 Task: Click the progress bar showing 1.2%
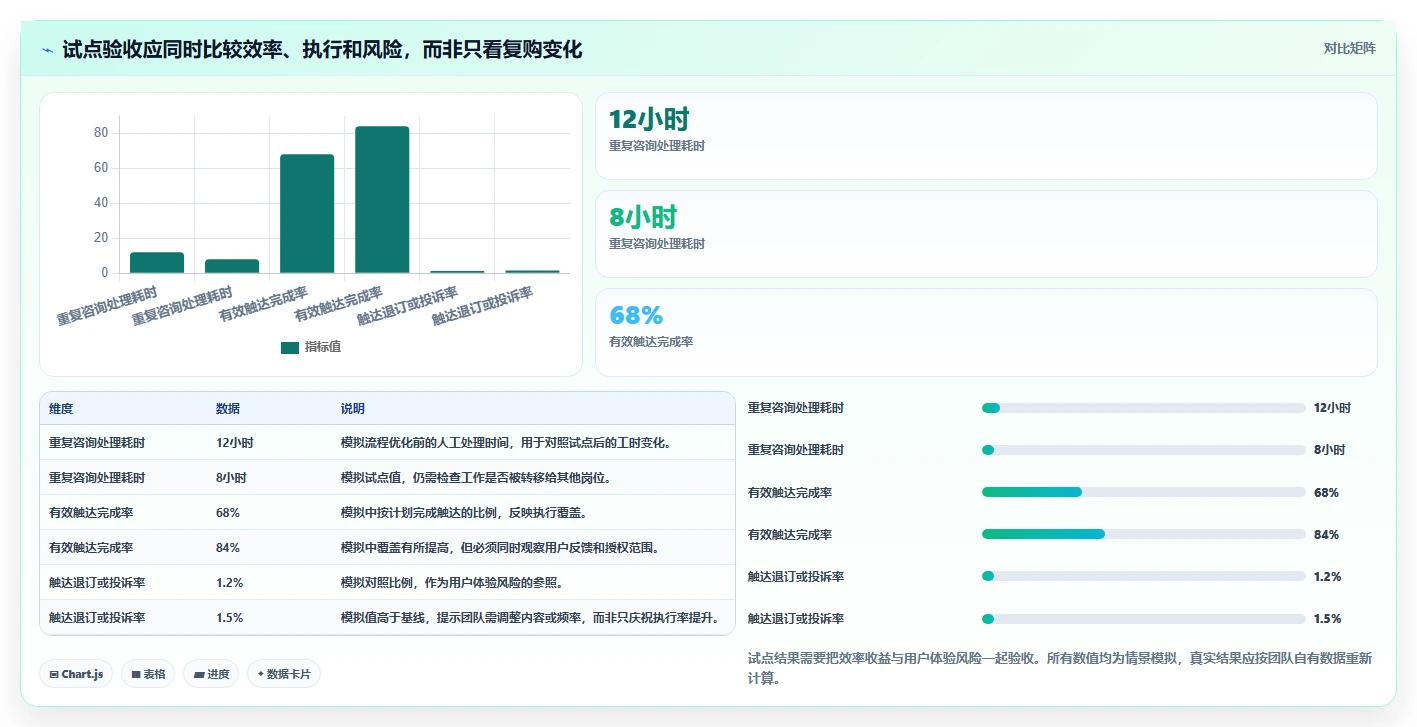tap(1144, 576)
